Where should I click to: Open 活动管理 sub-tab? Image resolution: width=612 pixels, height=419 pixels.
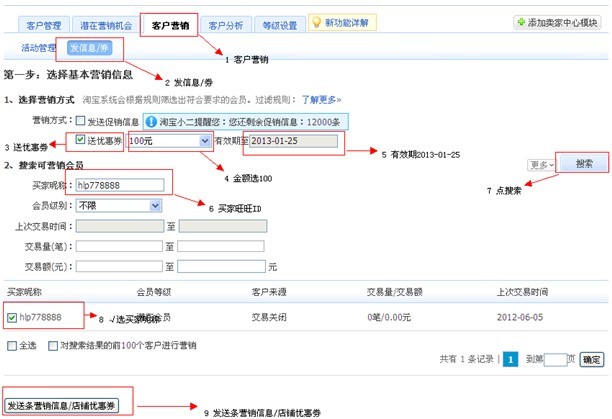(38, 48)
